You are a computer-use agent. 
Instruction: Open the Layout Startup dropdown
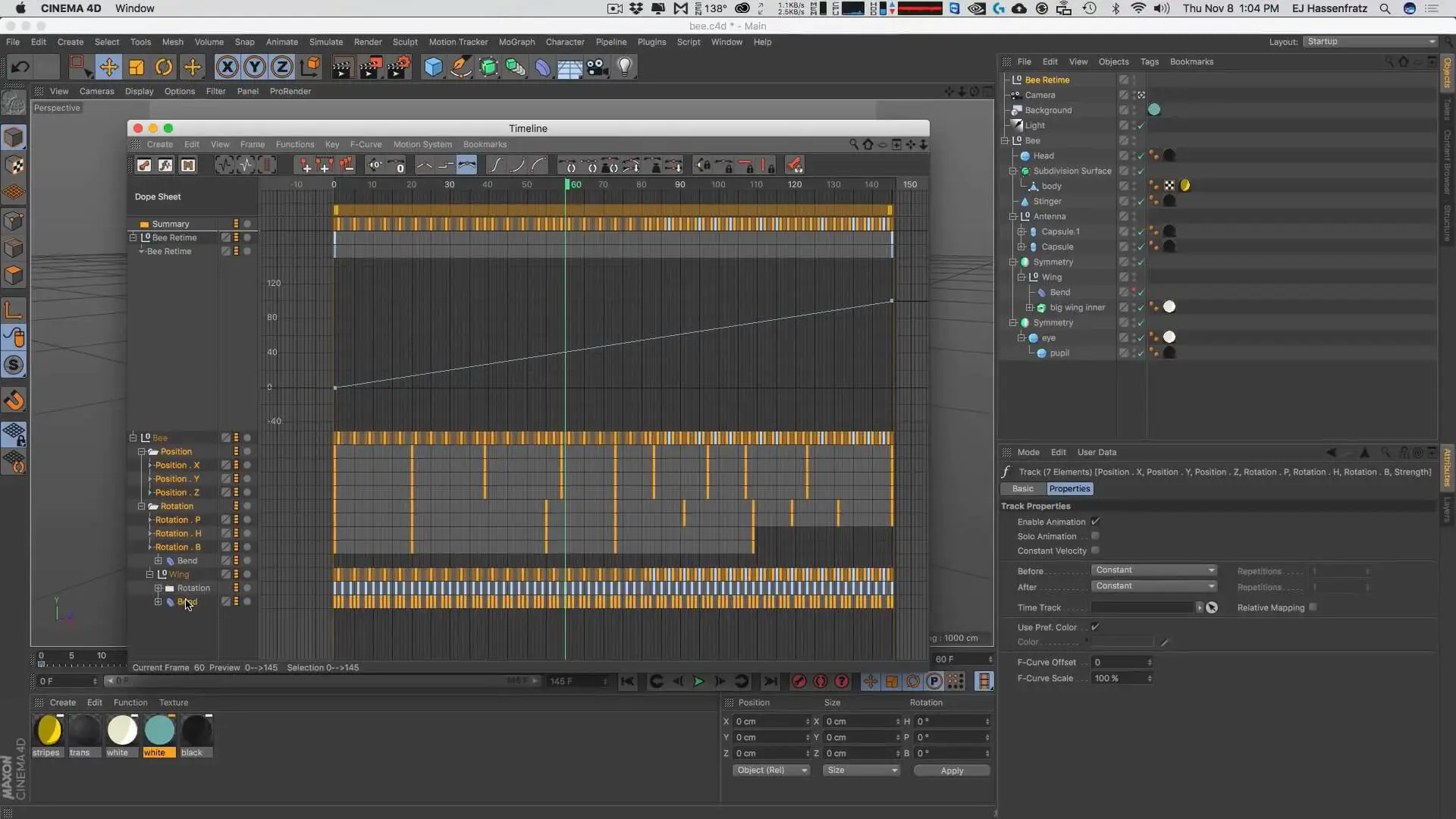1370,42
